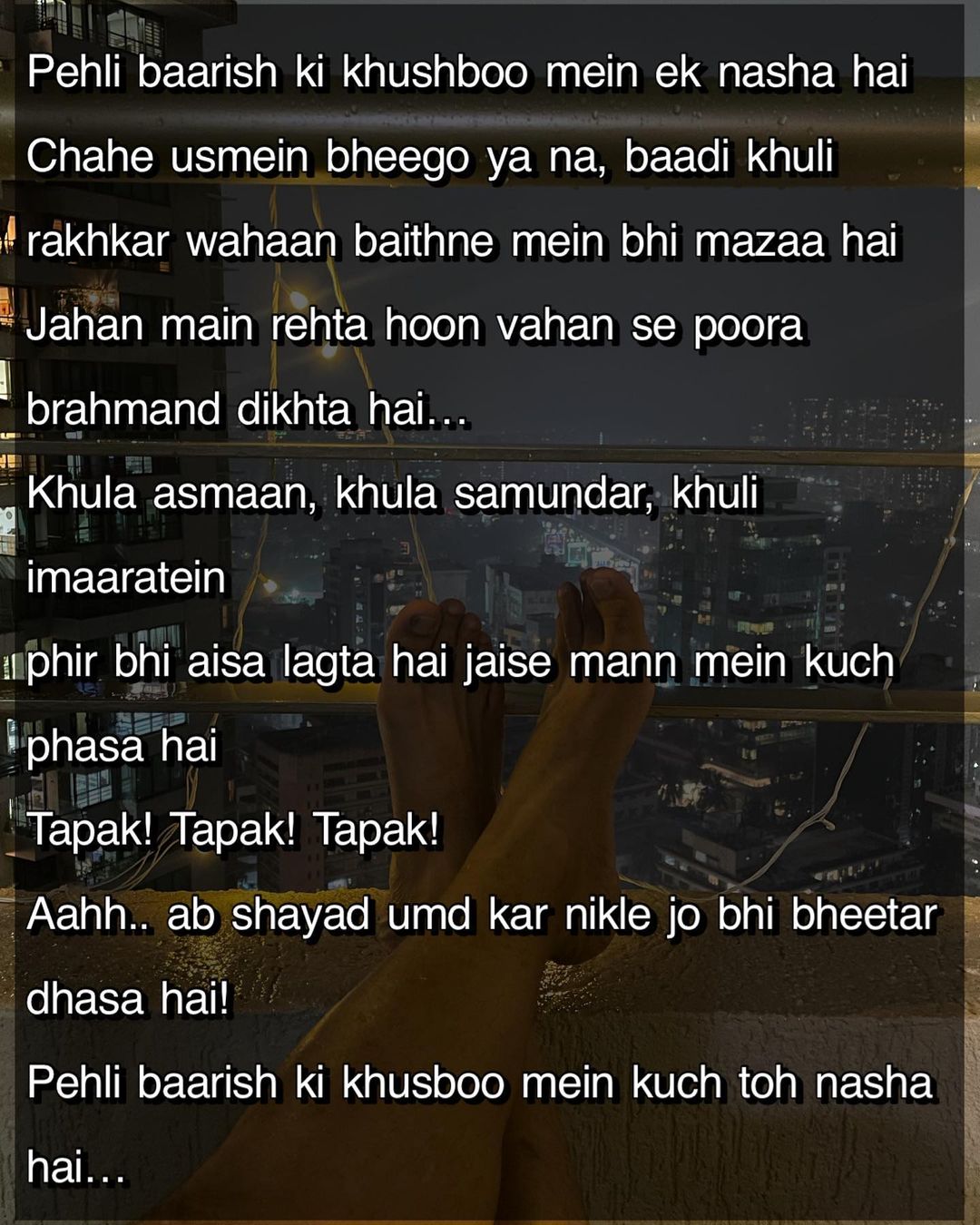Click the line starting "Aahh.. ab shayad"
Screen dimensions: 980x1225
[482, 915]
